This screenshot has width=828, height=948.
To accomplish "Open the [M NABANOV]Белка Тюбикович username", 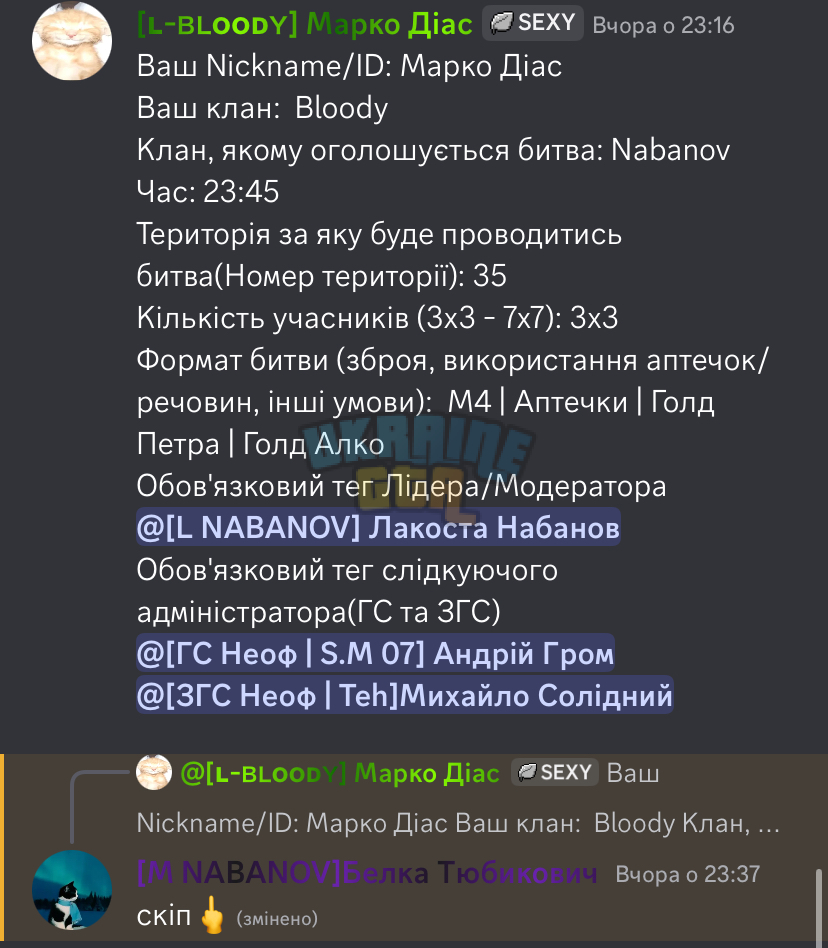I will (x=367, y=873).
